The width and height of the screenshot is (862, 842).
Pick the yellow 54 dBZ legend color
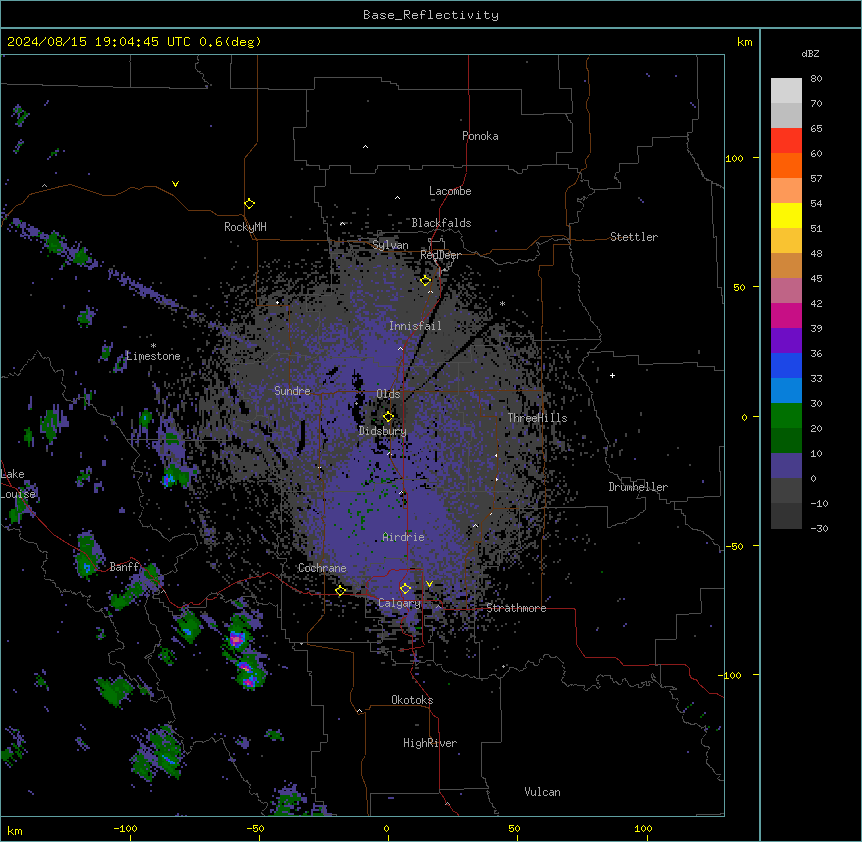786,215
